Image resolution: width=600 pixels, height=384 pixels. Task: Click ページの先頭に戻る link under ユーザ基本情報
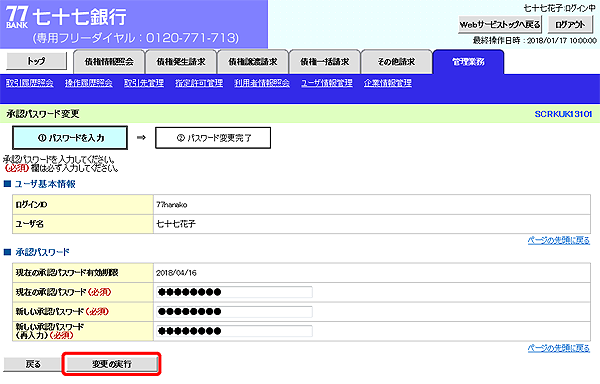[x=559, y=240]
